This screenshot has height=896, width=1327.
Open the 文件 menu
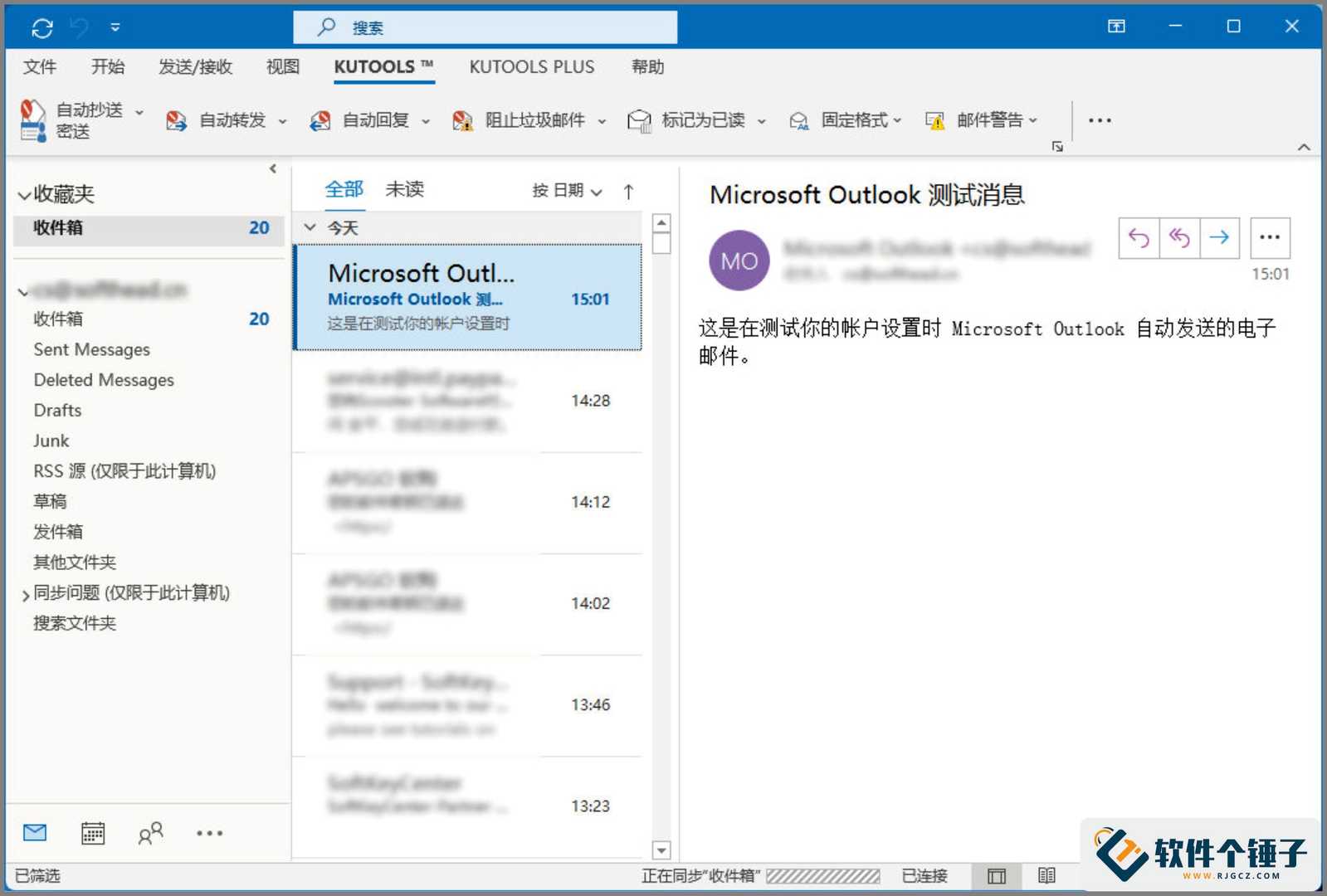click(40, 66)
